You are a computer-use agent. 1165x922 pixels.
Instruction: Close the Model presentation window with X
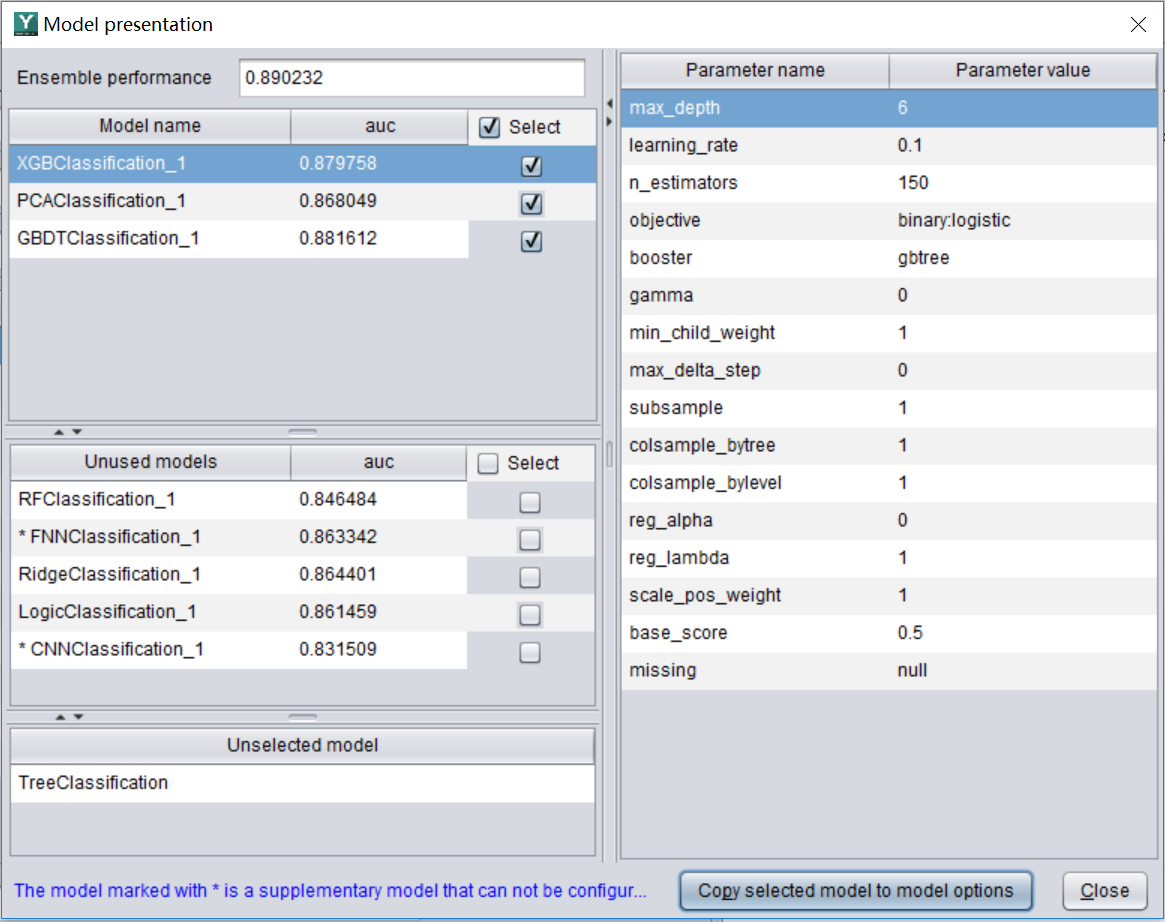1137,25
